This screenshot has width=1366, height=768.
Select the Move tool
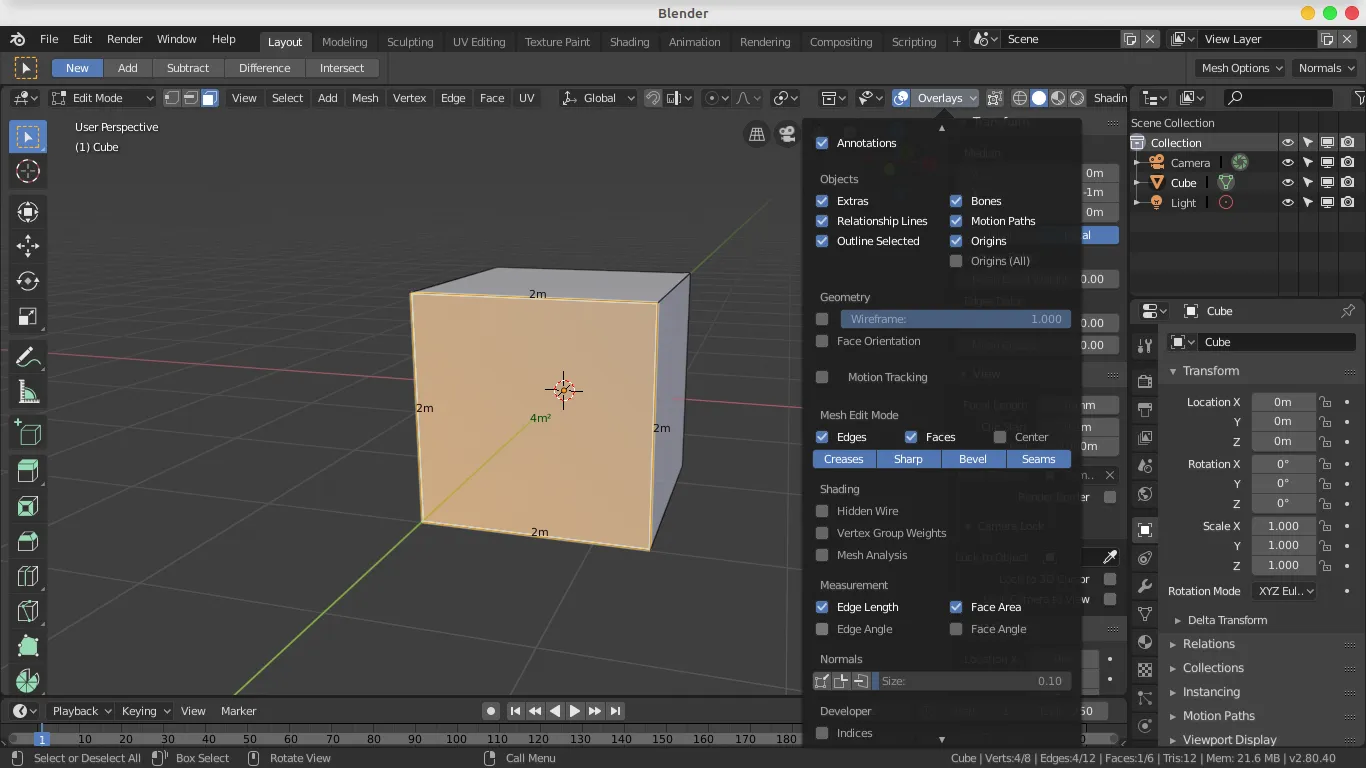(28, 246)
